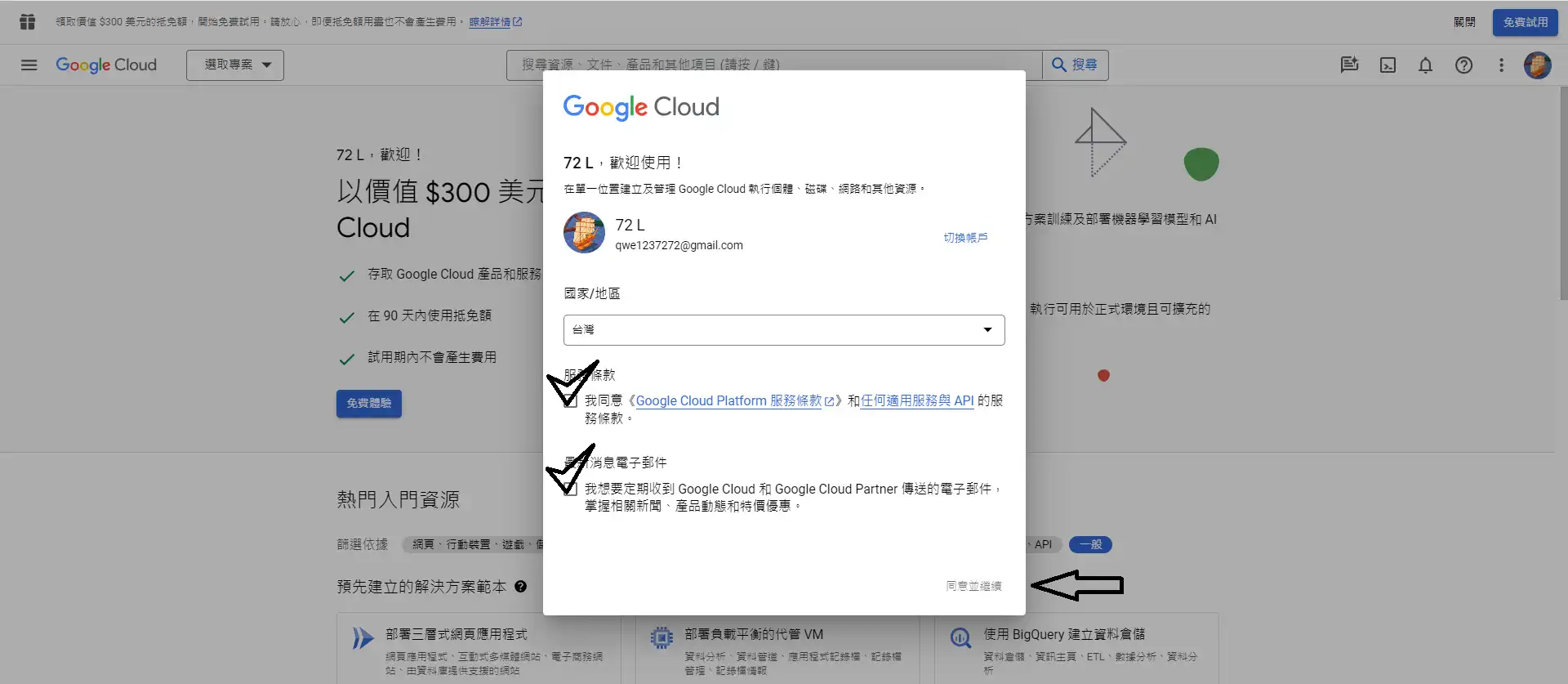Open the notifications bell
This screenshot has width=1568, height=684.
1425,65
